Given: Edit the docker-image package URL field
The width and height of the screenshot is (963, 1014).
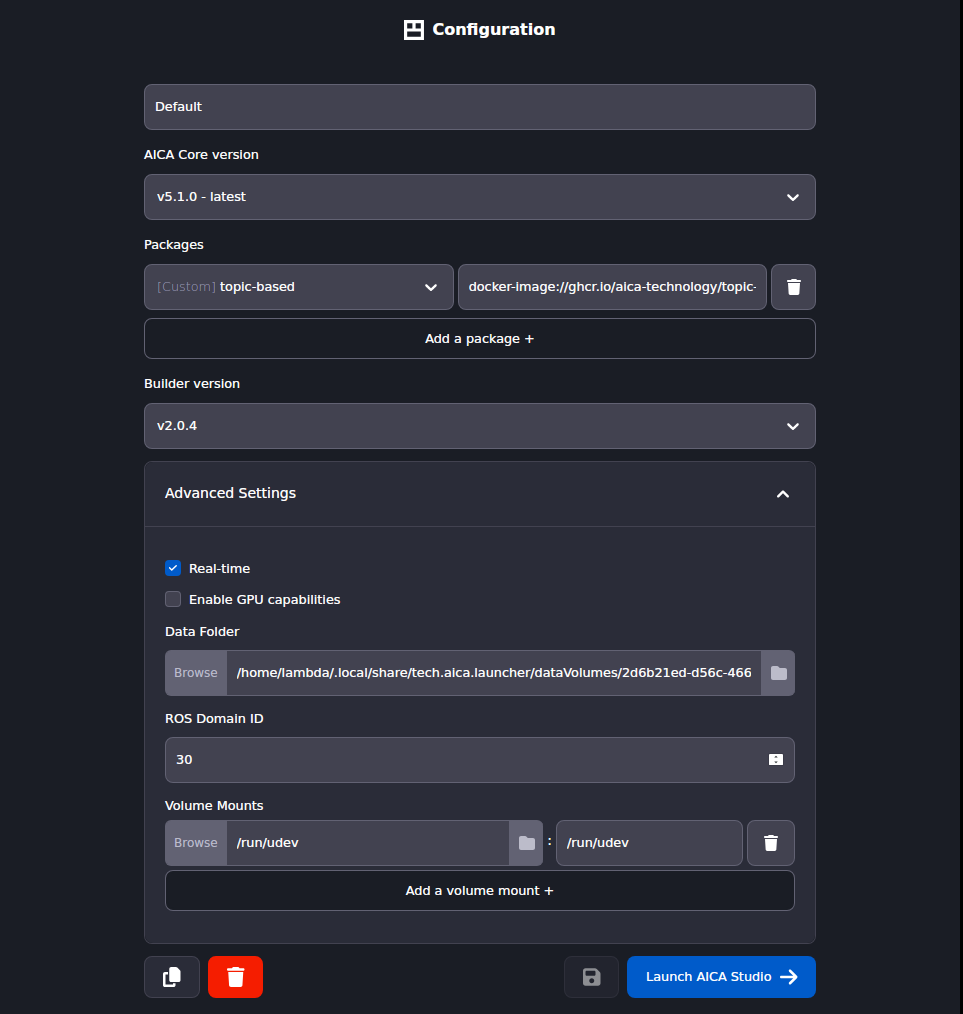Looking at the screenshot, I should [611, 287].
